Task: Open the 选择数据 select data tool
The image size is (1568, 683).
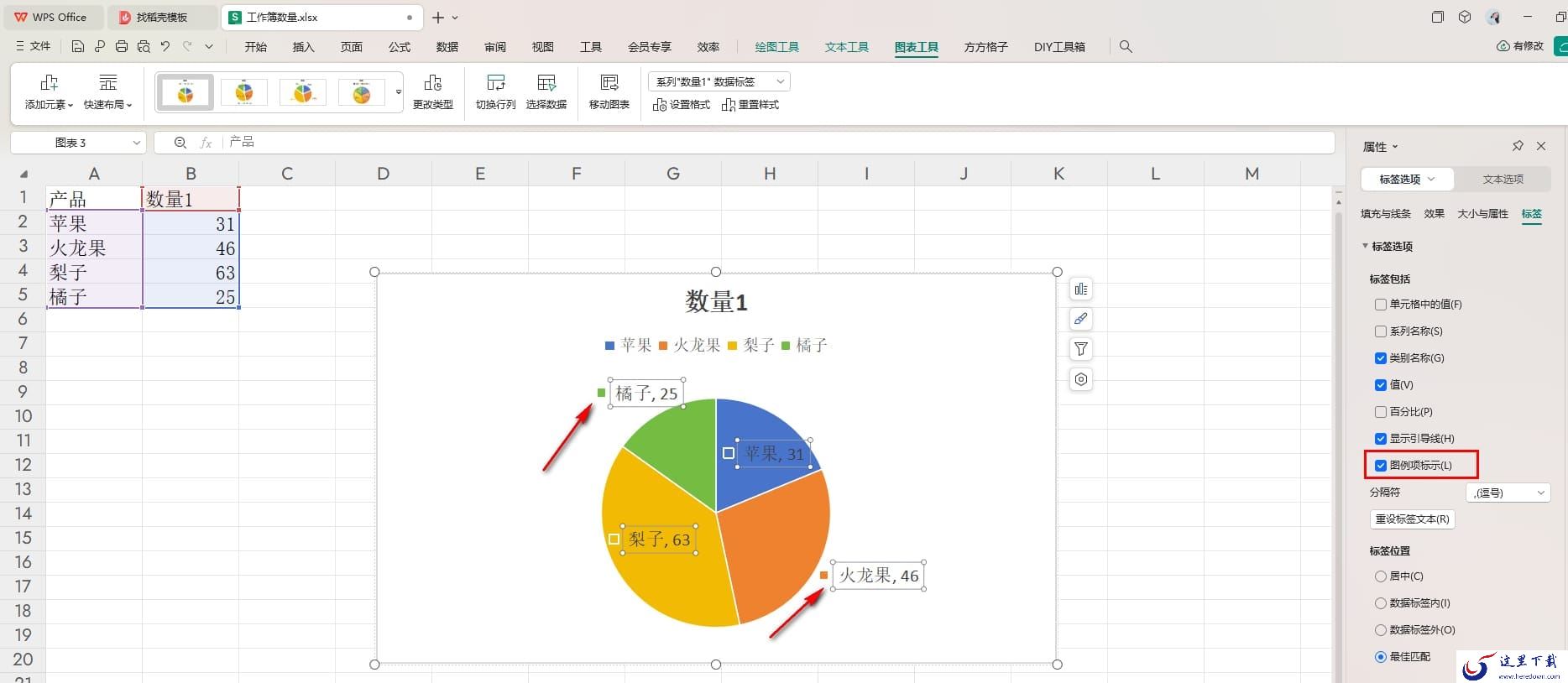Action: pos(546,91)
